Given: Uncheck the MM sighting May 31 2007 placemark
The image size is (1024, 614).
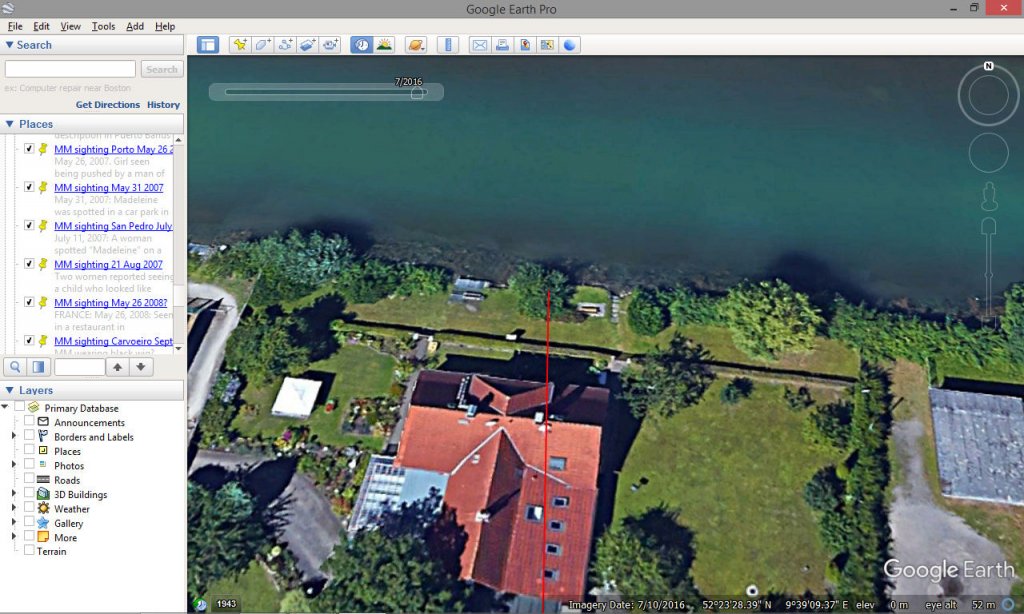Looking at the screenshot, I should point(29,188).
